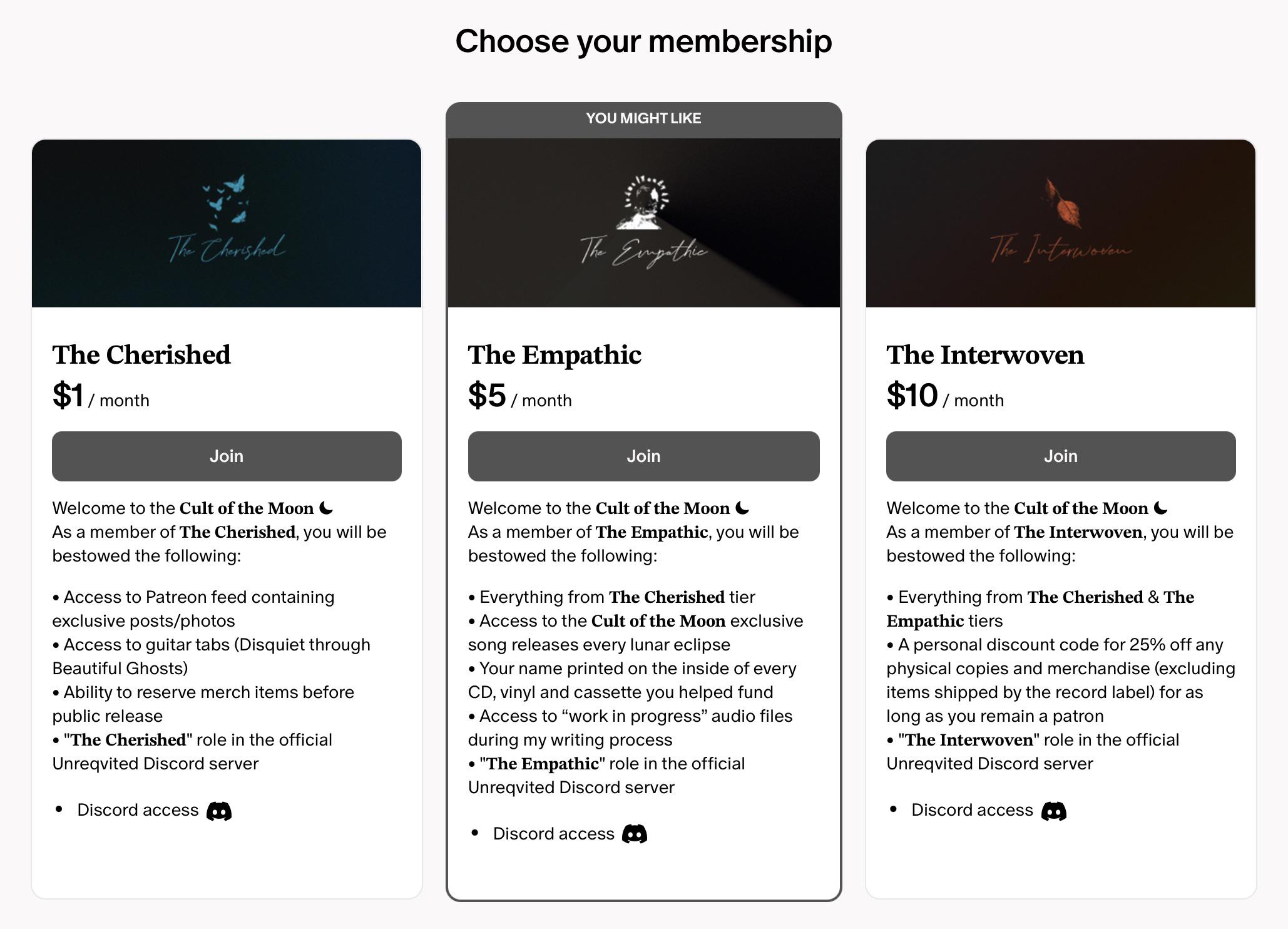Screen dimensions: 1288x929
Task: Open The Empathic banner image
Action: 643,223
